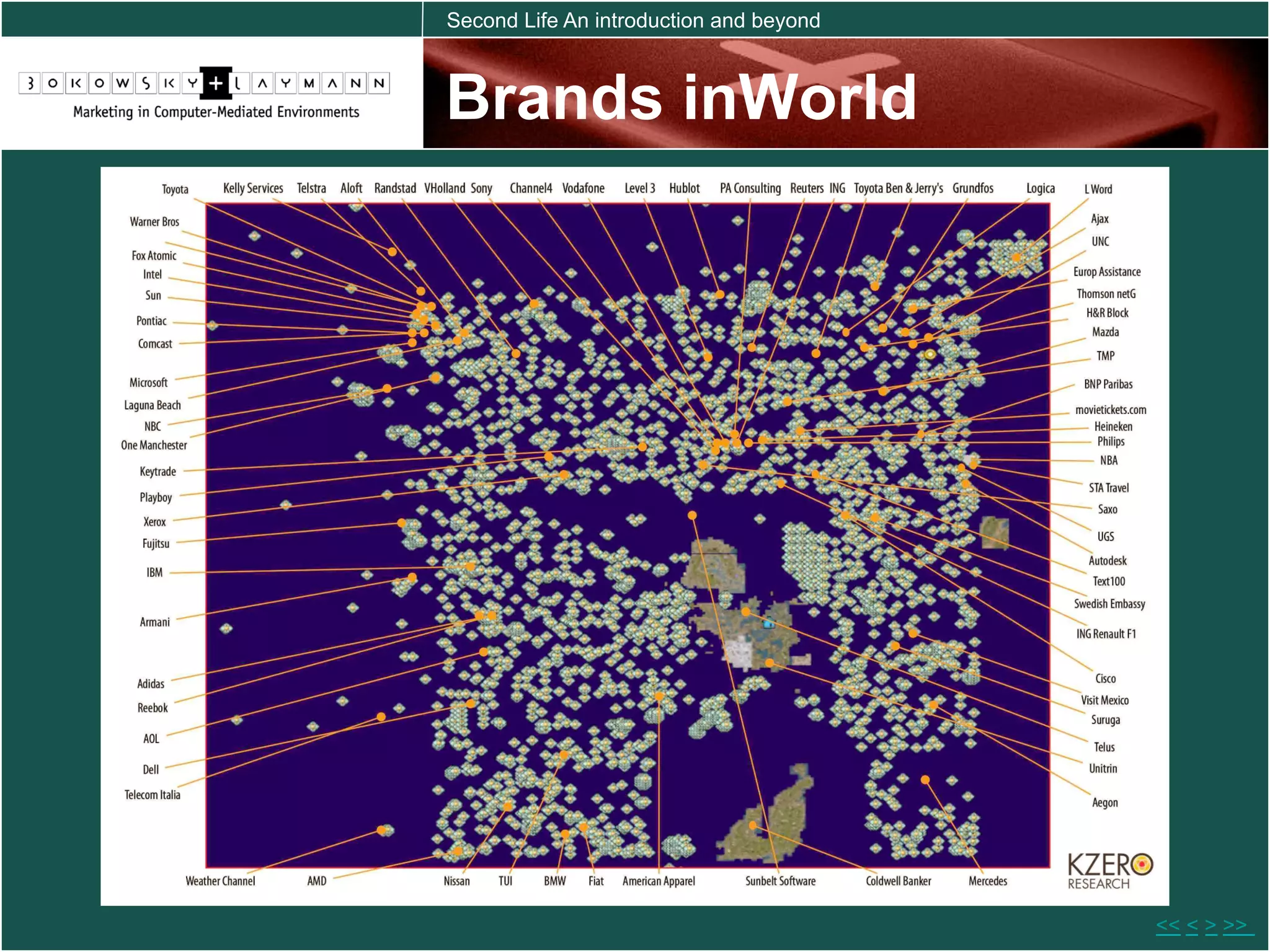Click the 'IBM' label

[154, 573]
